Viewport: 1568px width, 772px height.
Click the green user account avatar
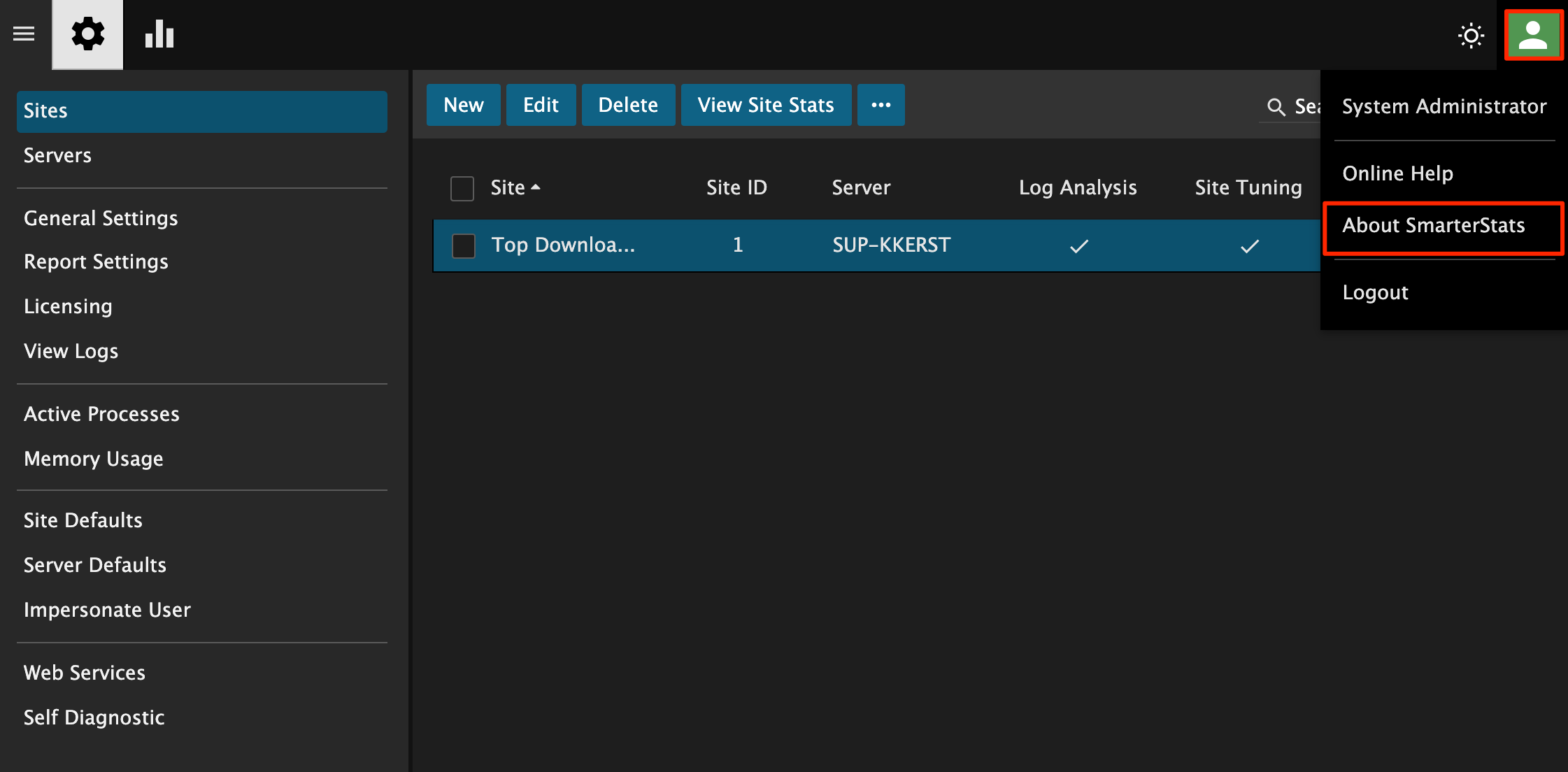point(1533,35)
